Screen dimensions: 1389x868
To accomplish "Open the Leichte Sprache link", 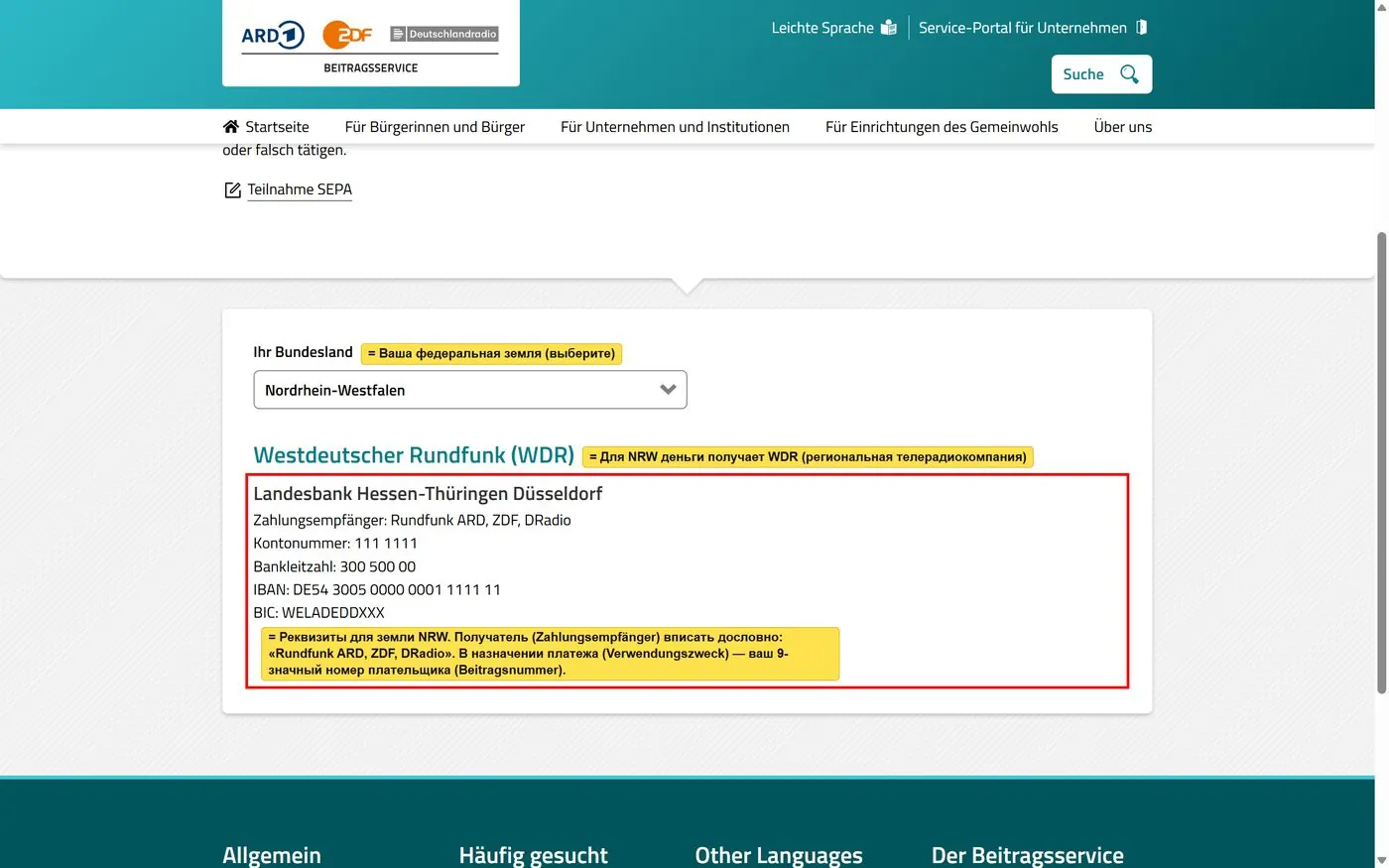I will 822,28.
